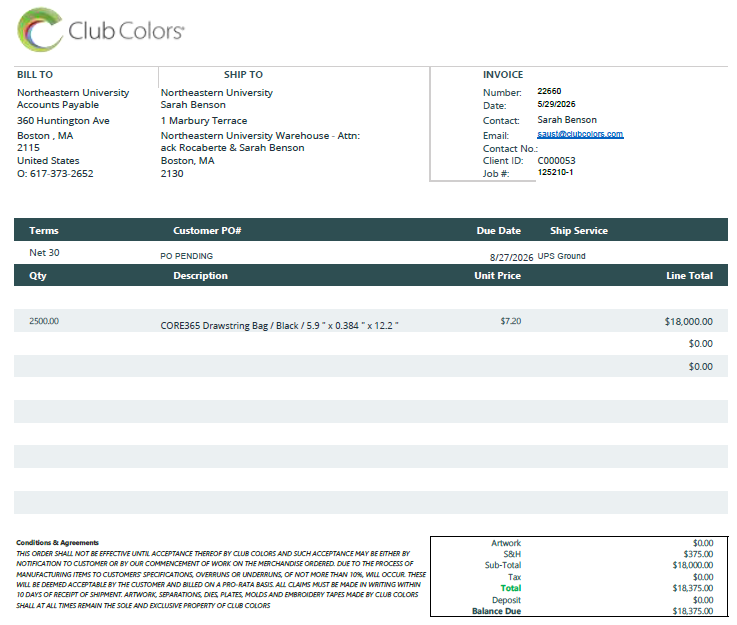Viewport: 737px width, 625px height.
Task: Click the Club Colors swirl logo
Action: tap(40, 30)
